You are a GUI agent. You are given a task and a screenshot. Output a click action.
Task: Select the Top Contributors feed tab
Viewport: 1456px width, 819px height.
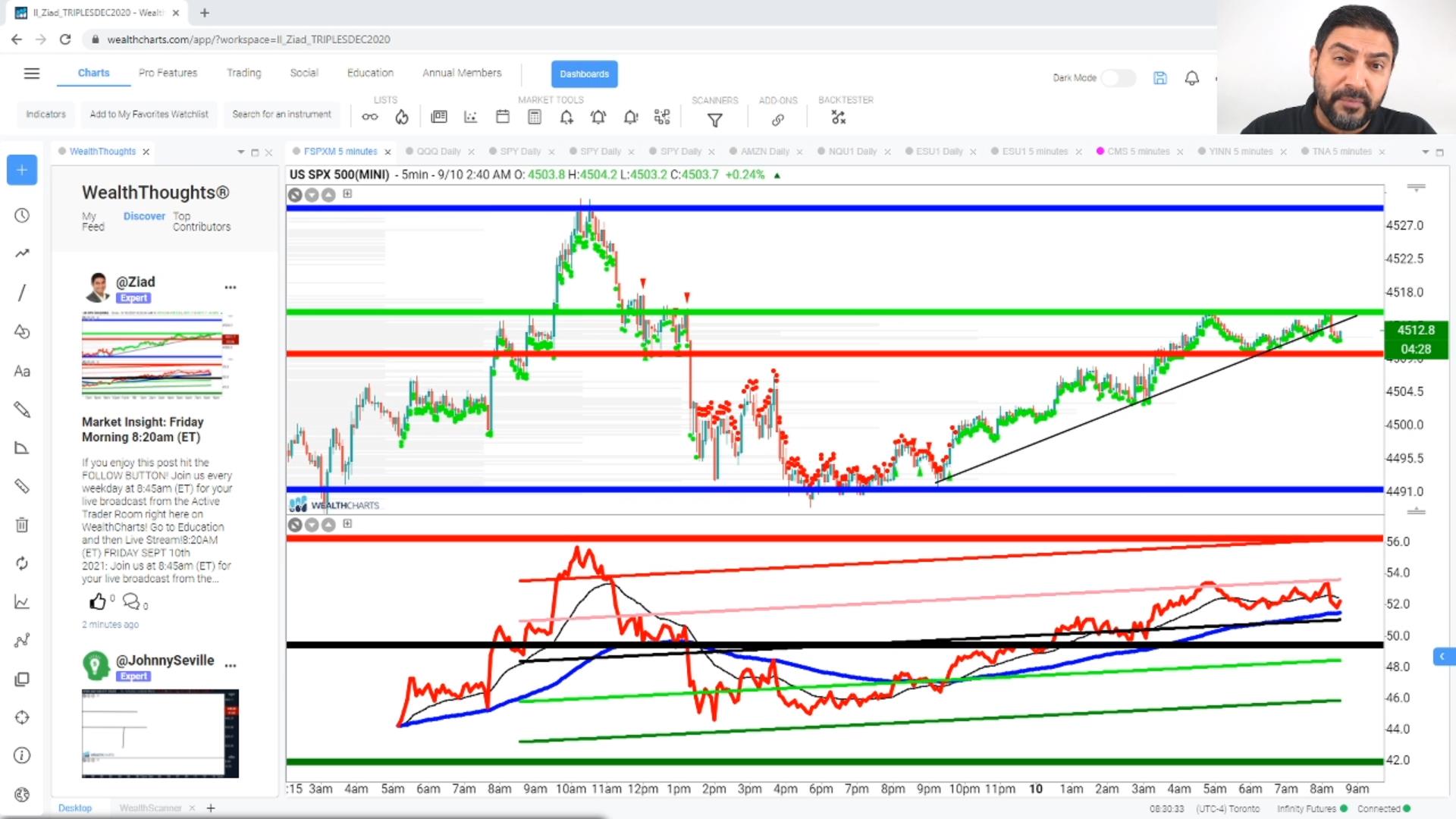point(201,221)
